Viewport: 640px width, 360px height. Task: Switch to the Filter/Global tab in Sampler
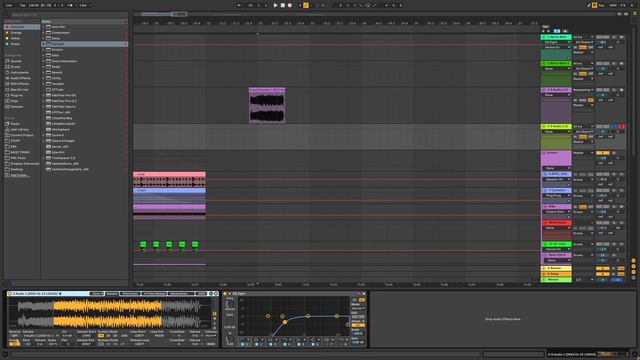[x=155, y=293]
